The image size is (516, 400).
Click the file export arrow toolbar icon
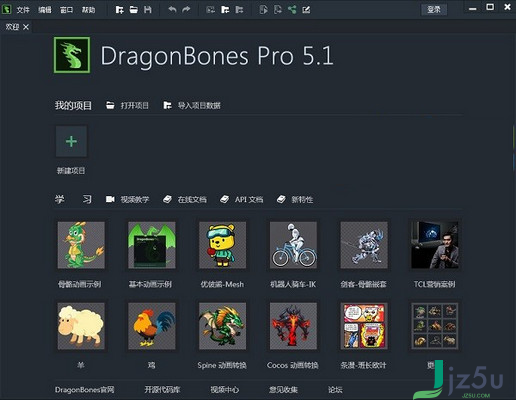pos(278,10)
